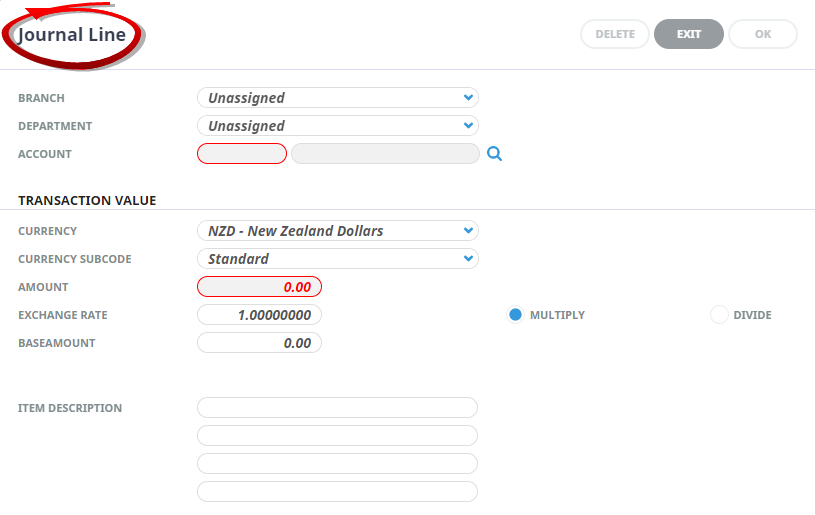Select the Multiply radio button
Image resolution: width=815 pixels, height=515 pixels.
(x=516, y=315)
